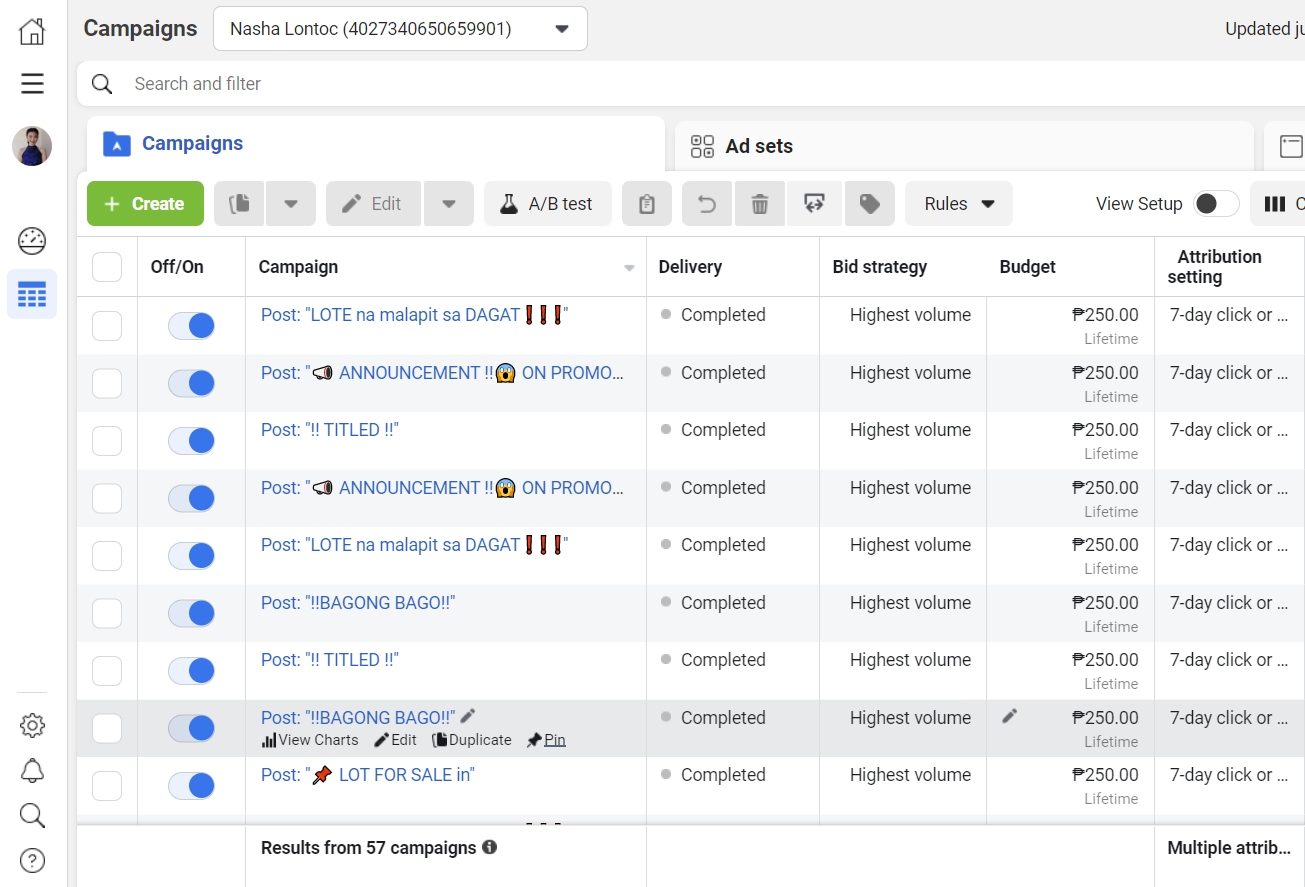Expand the Edit options dropdown arrow
This screenshot has height=887, width=1305.
click(449, 204)
